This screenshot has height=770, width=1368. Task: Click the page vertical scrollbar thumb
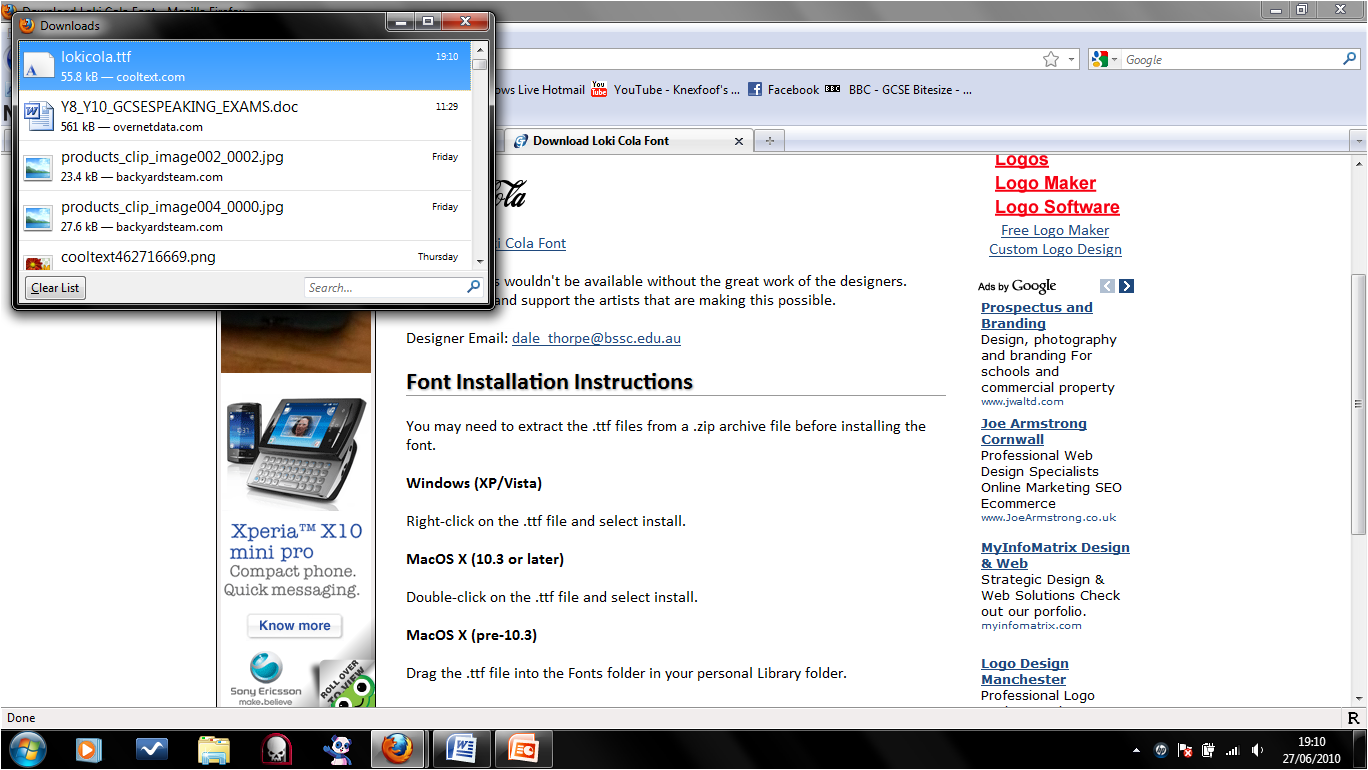pos(1358,404)
